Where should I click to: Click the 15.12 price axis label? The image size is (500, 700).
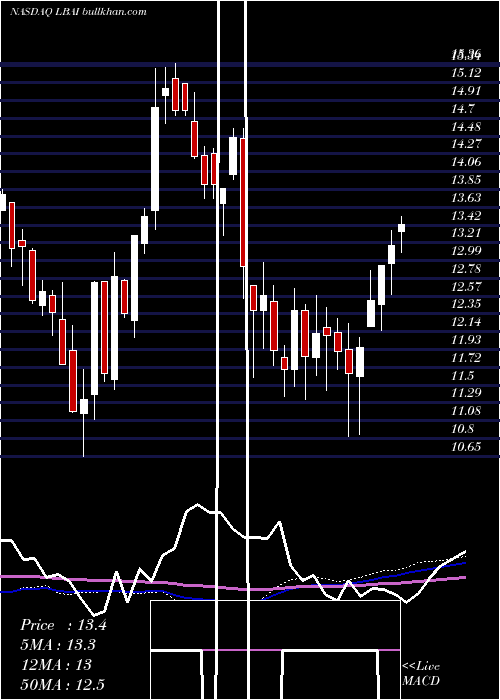tap(466, 73)
